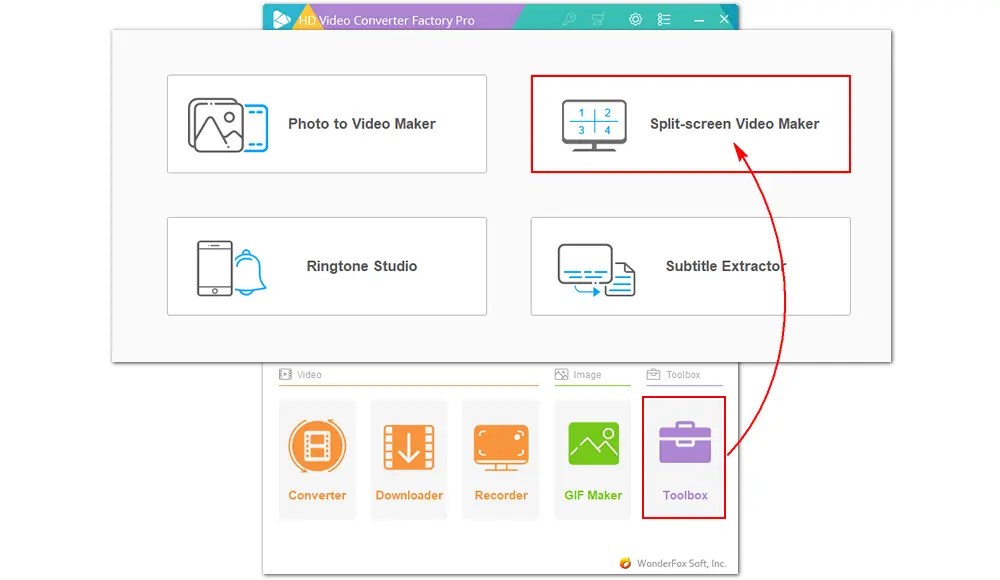Click the HD Video Converter Factory Pro title
This screenshot has height=580, width=1000.
click(x=386, y=20)
